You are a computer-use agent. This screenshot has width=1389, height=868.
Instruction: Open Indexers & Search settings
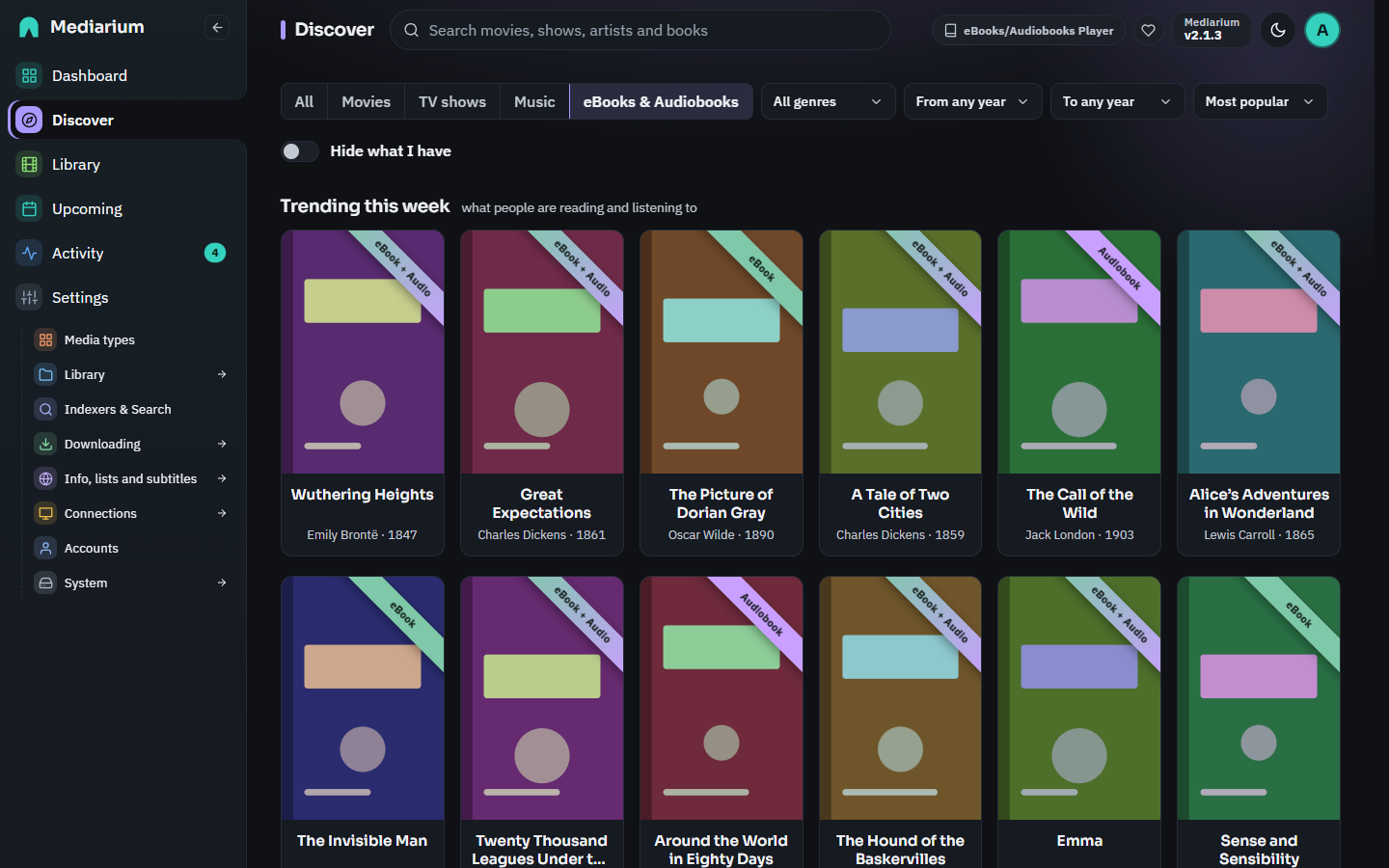tap(131, 409)
